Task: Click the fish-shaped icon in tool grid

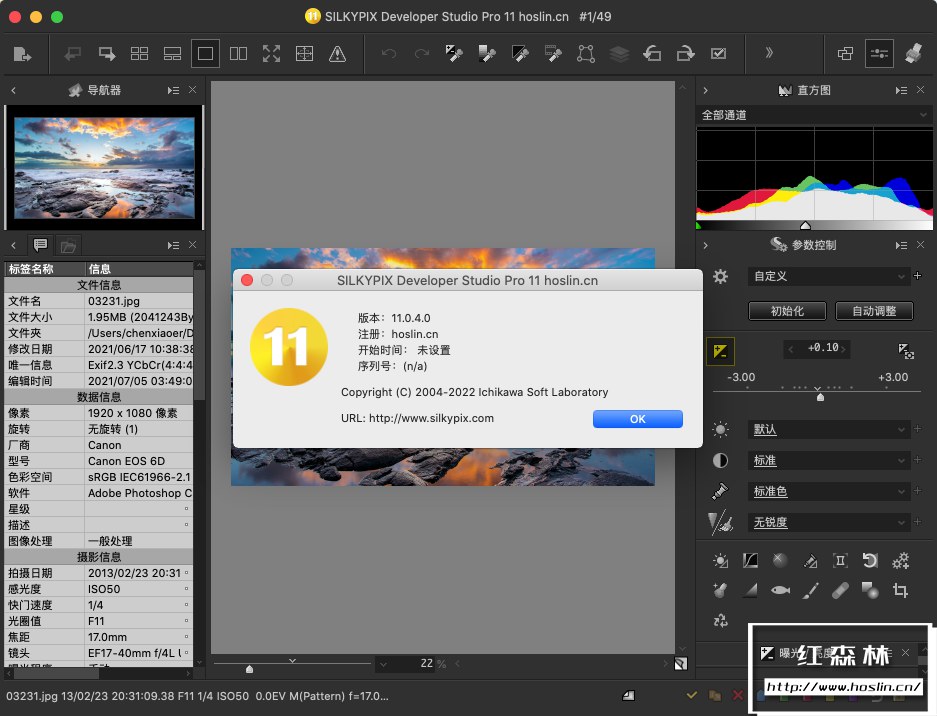Action: [780, 591]
